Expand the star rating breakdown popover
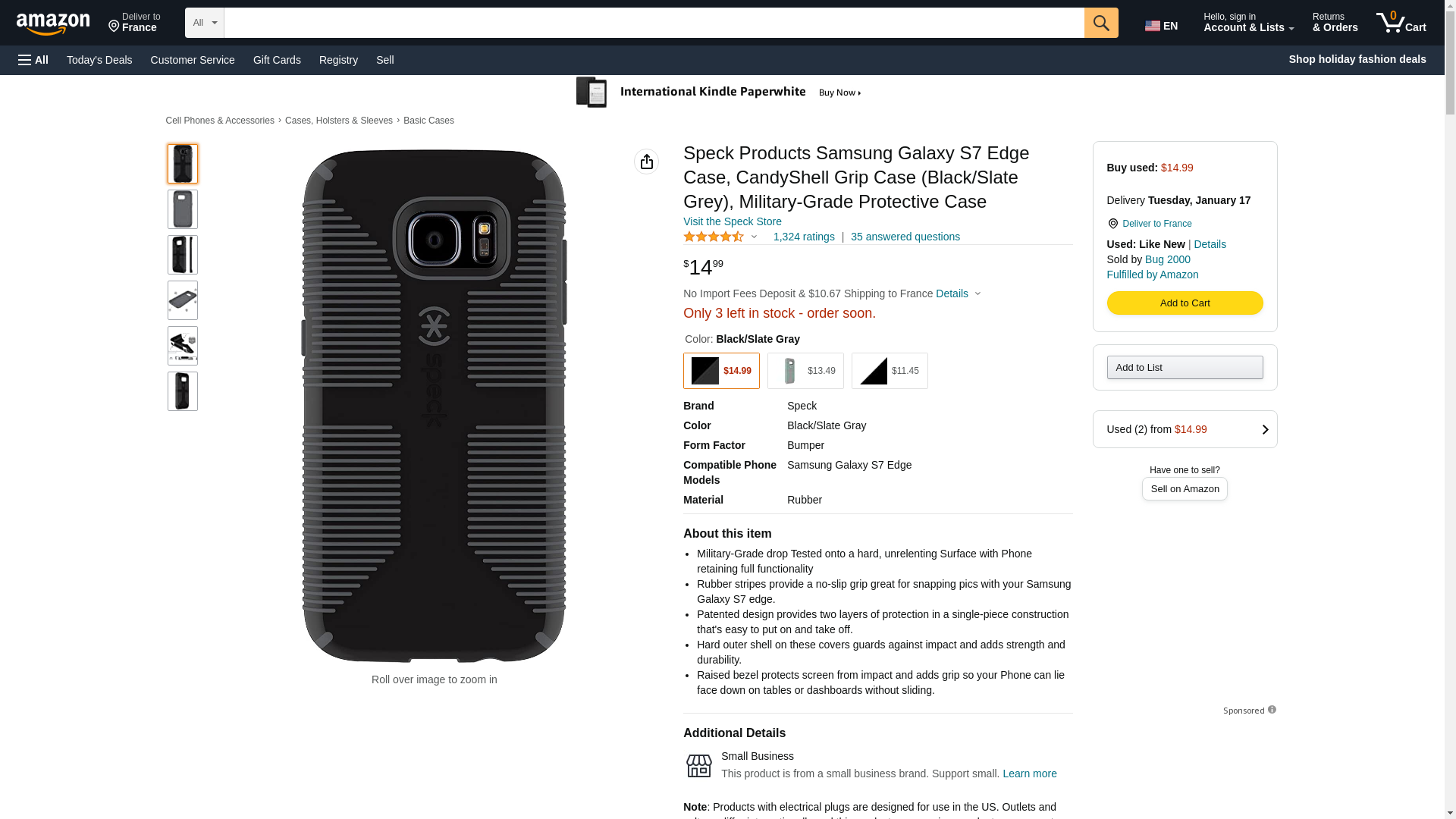The height and width of the screenshot is (819, 1456). 753,237
